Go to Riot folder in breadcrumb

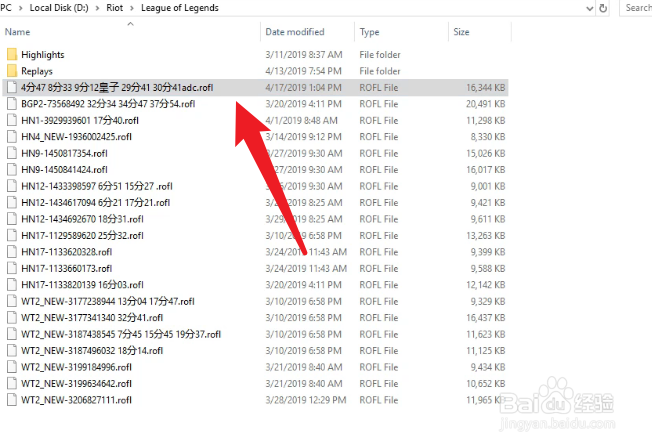point(115,8)
